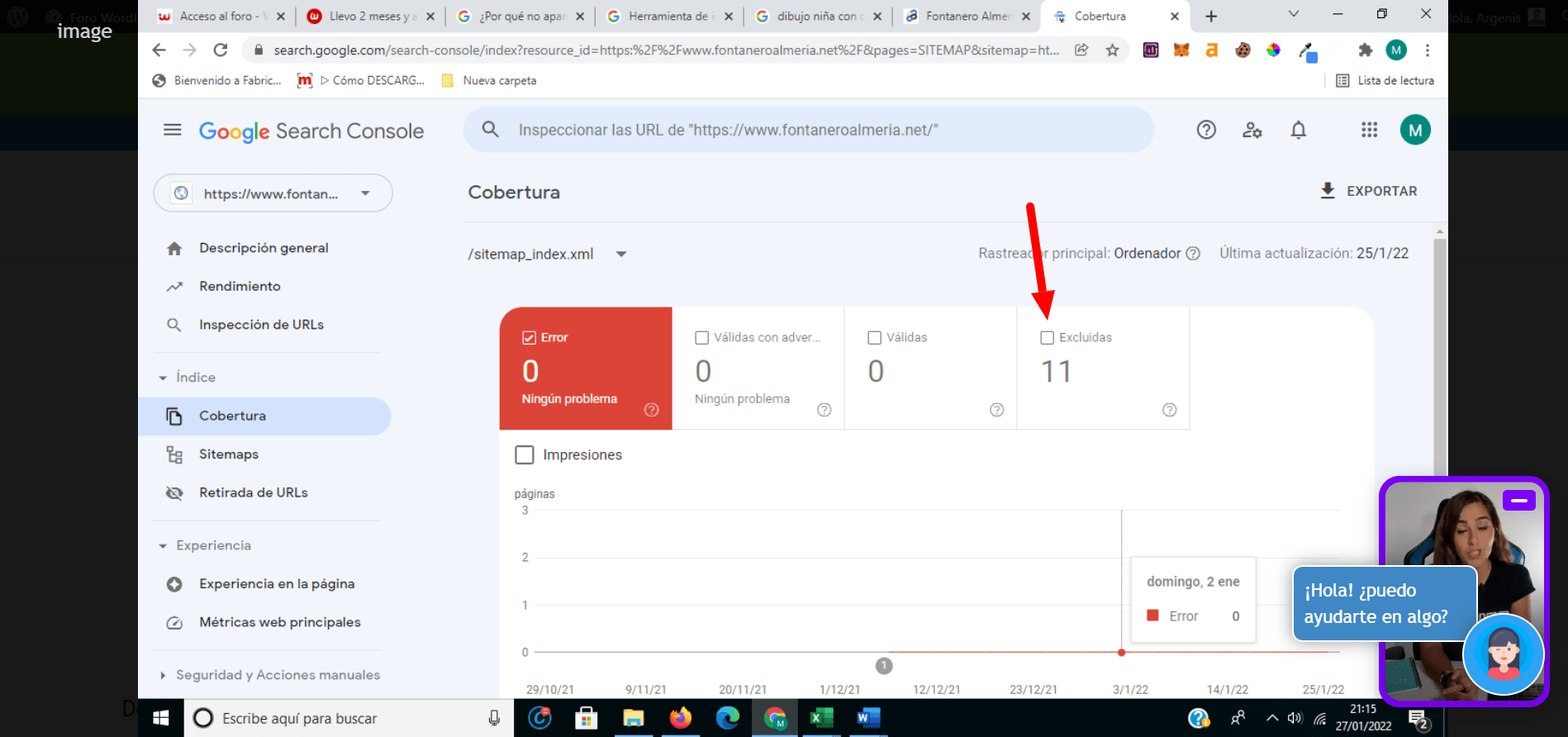1568x737 pixels.
Task: Open the notifications bell
Action: [1299, 130]
